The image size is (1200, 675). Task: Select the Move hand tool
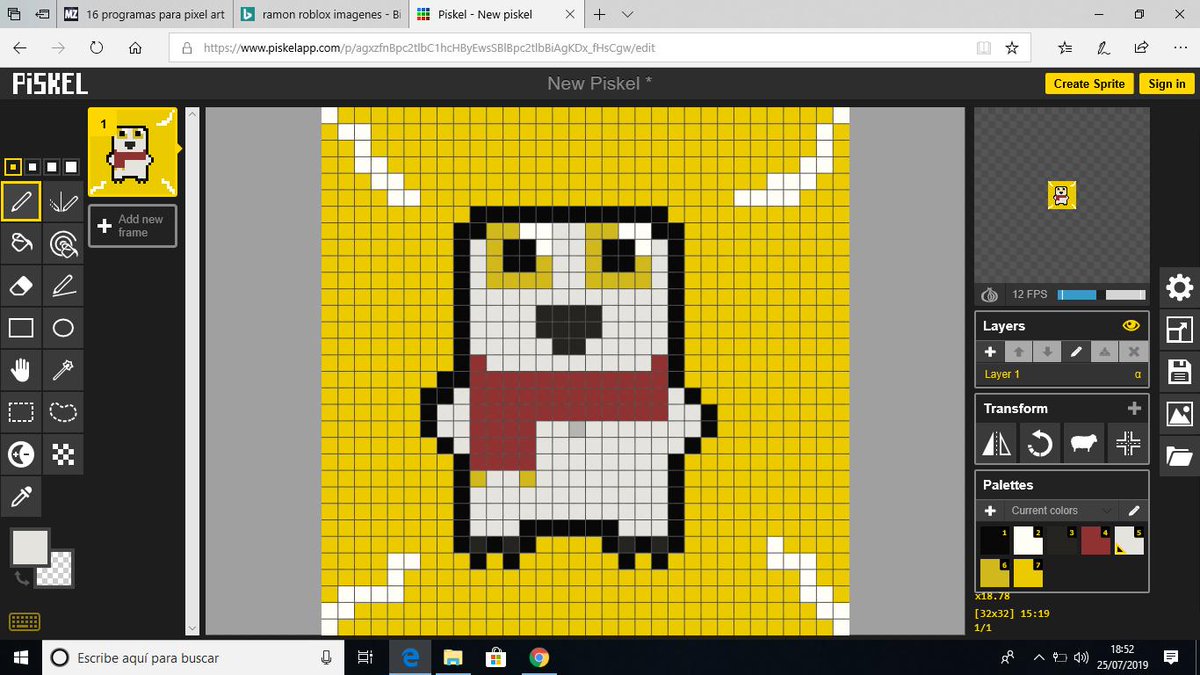point(21,370)
